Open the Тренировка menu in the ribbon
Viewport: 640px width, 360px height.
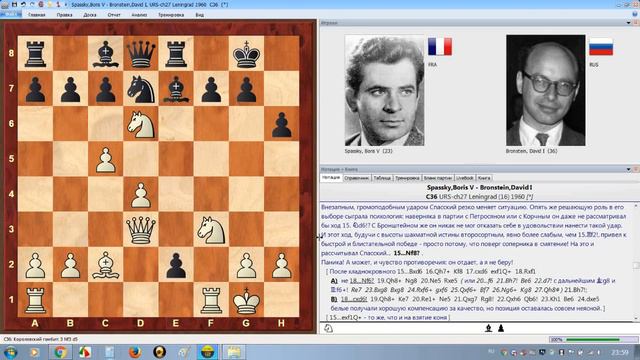click(x=171, y=15)
